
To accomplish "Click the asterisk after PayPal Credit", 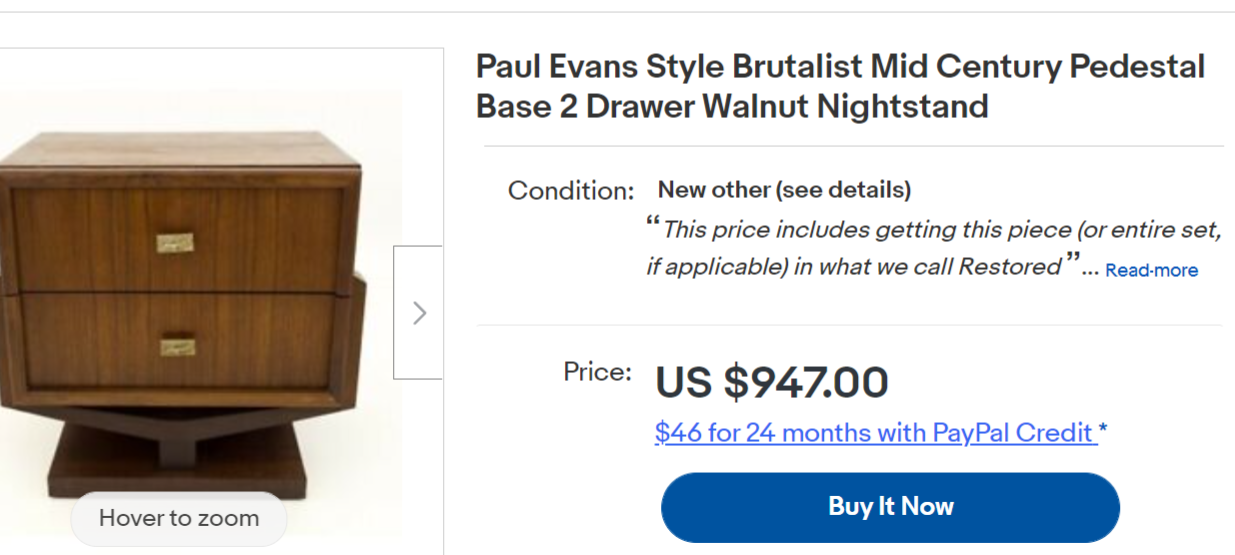I will tap(1103, 431).
